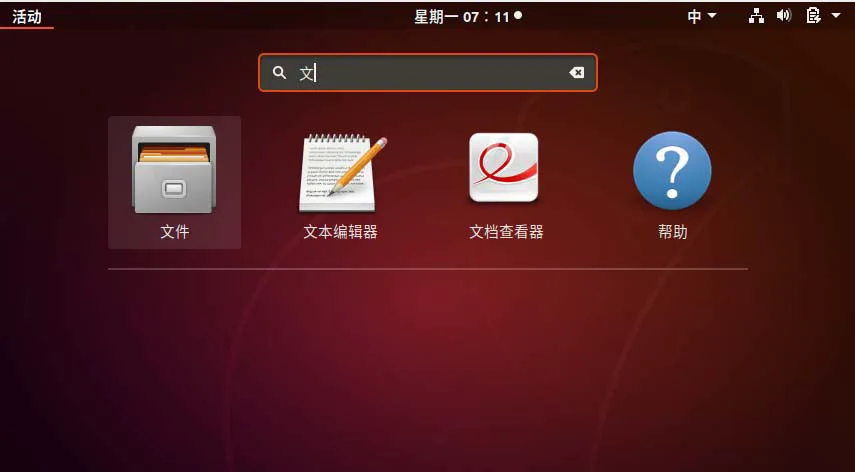Viewport: 855px width, 472px height.
Task: Click the clipboard system icon in top bar
Action: pyautogui.click(x=813, y=15)
